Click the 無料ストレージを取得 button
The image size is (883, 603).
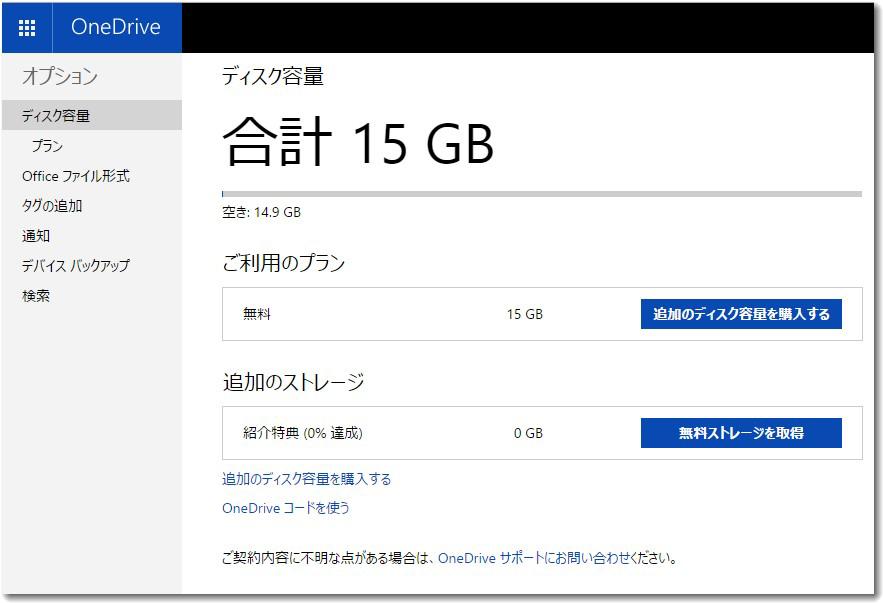pos(741,432)
